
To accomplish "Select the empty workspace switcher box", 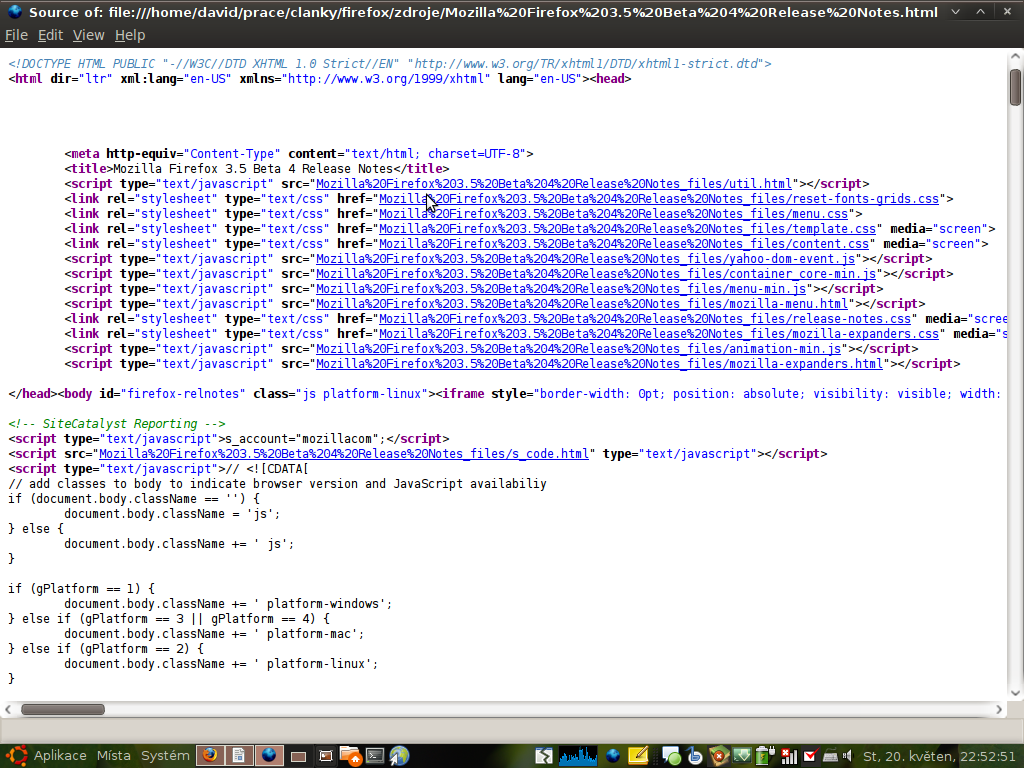I will coord(298,756).
